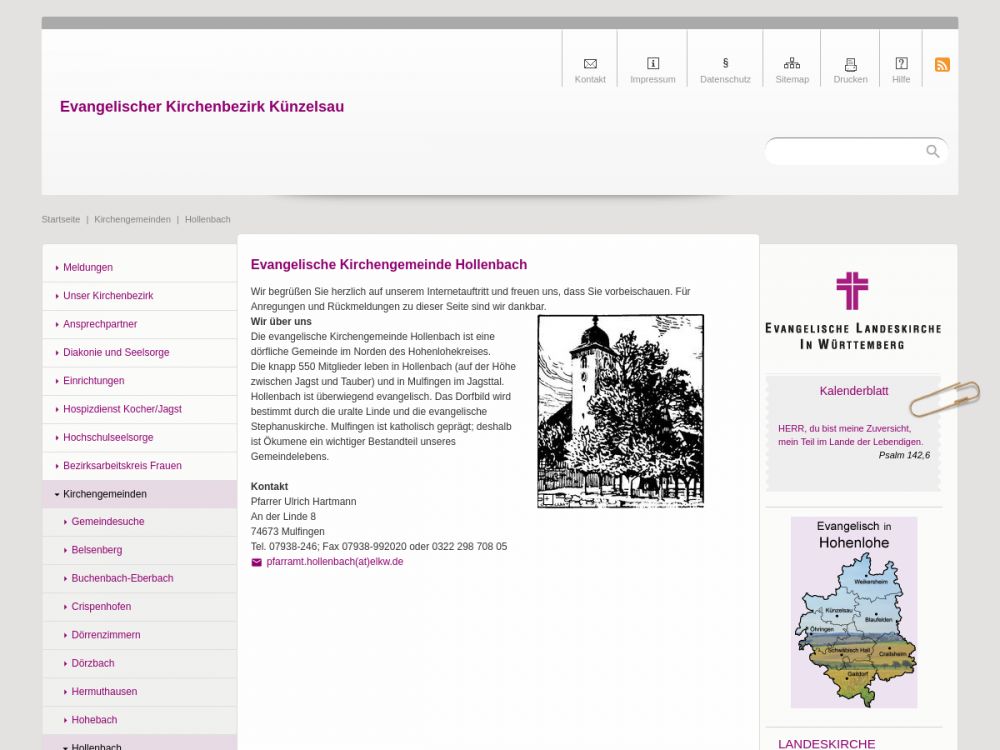The width and height of the screenshot is (1000, 750).
Task: Open Datenschutz paragraph symbol icon
Action: tap(725, 64)
